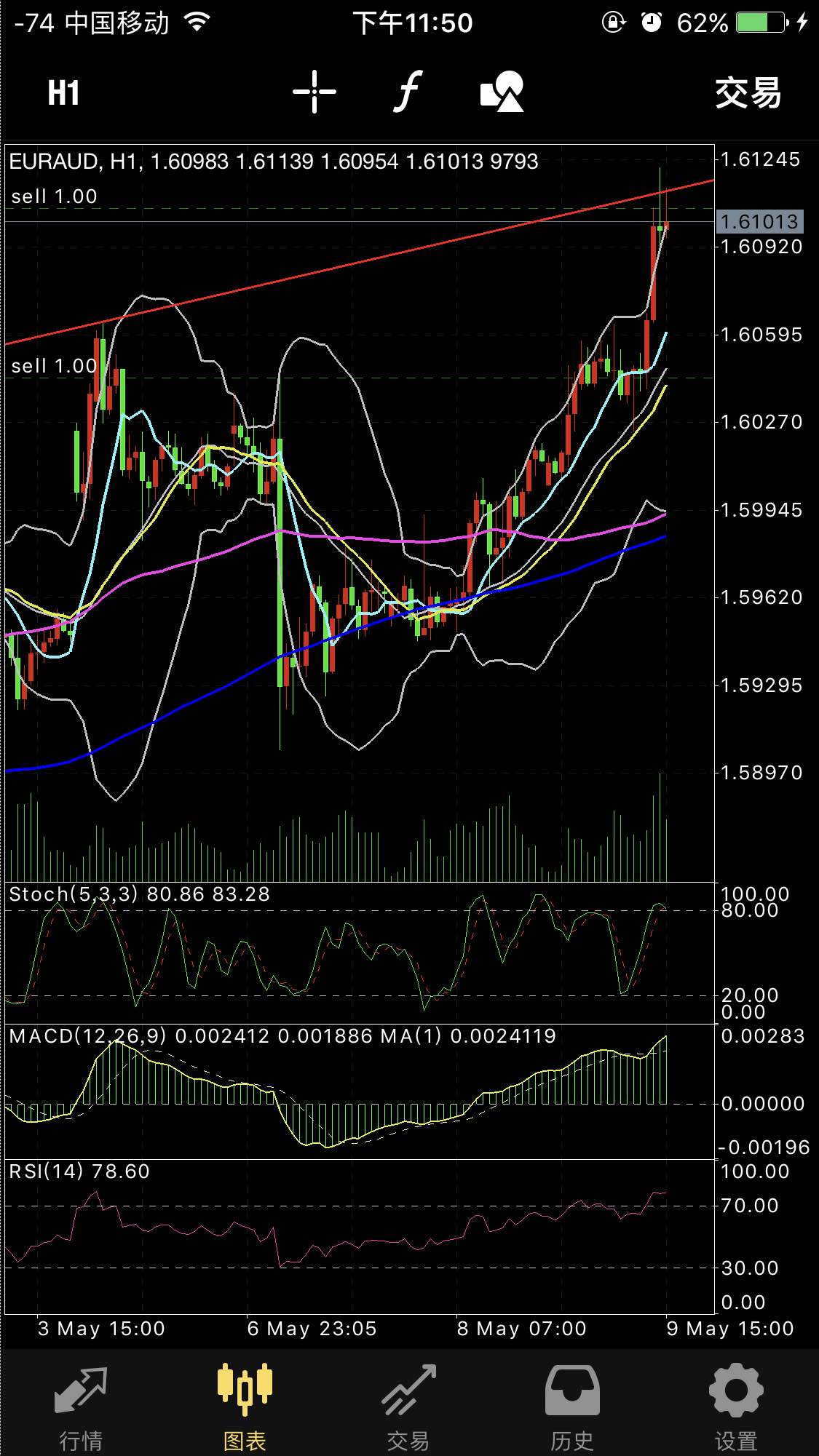Tap the rotation lock status icon
819x1456 pixels.
[x=614, y=23]
